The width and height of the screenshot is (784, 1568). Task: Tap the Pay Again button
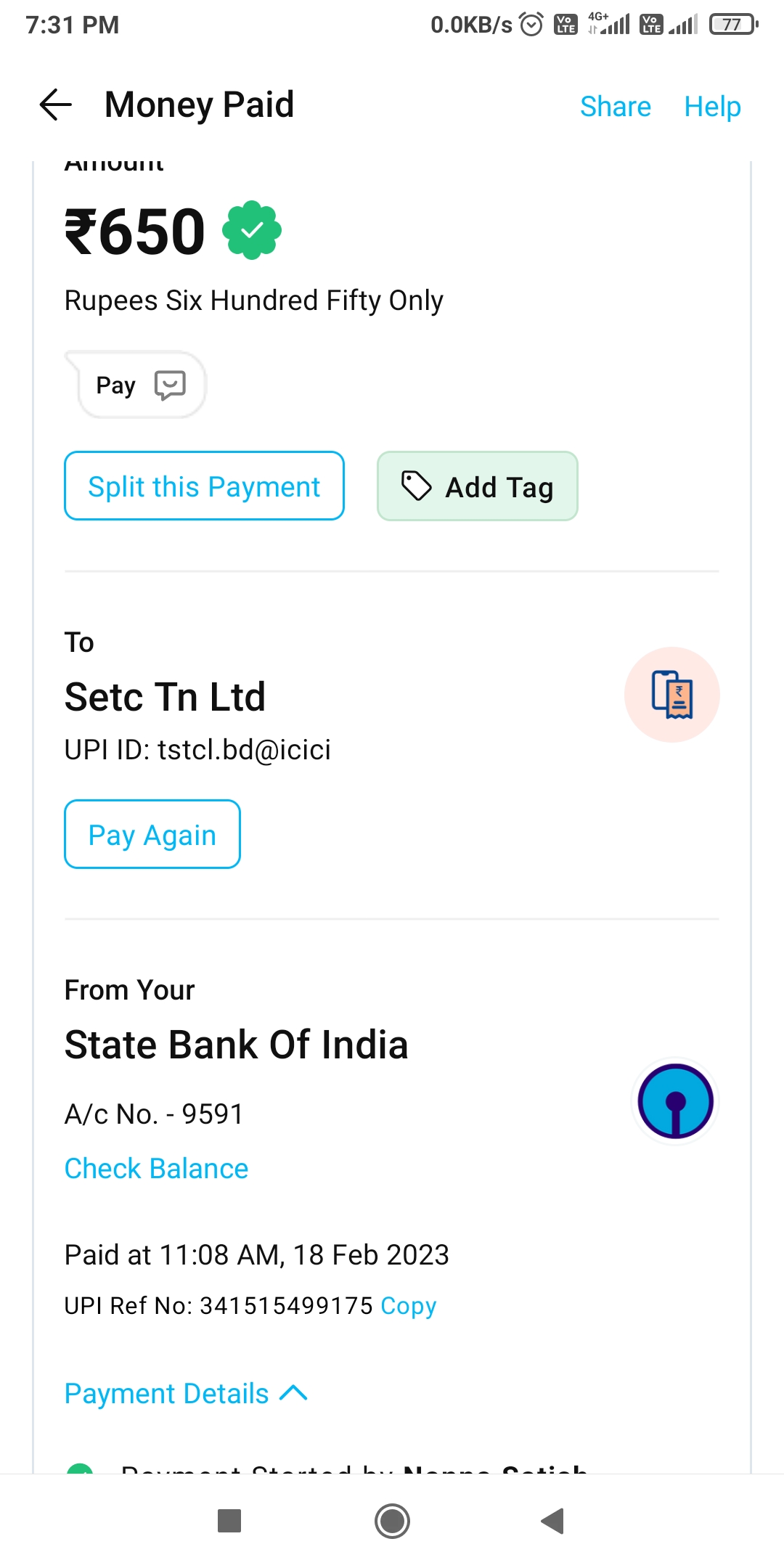click(152, 835)
